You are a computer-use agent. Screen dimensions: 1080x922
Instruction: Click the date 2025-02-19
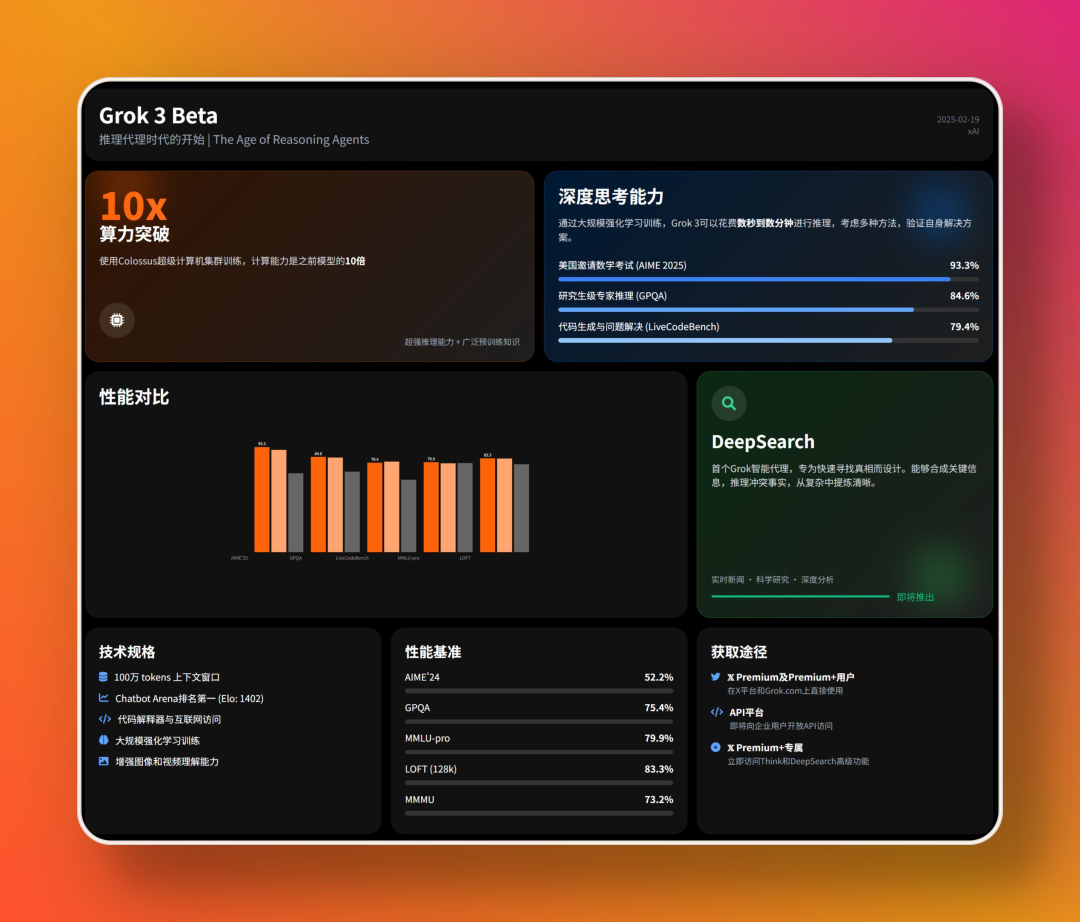pos(957,120)
